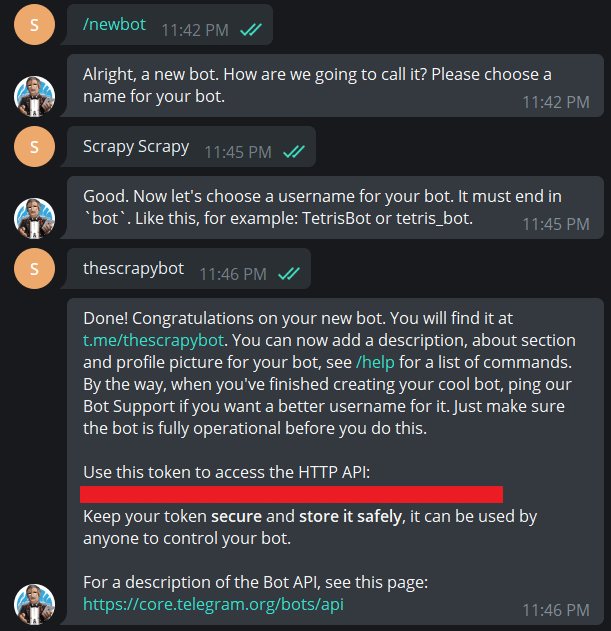
Task: Click S avatar next to thescrapybot message
Action: coord(35,269)
